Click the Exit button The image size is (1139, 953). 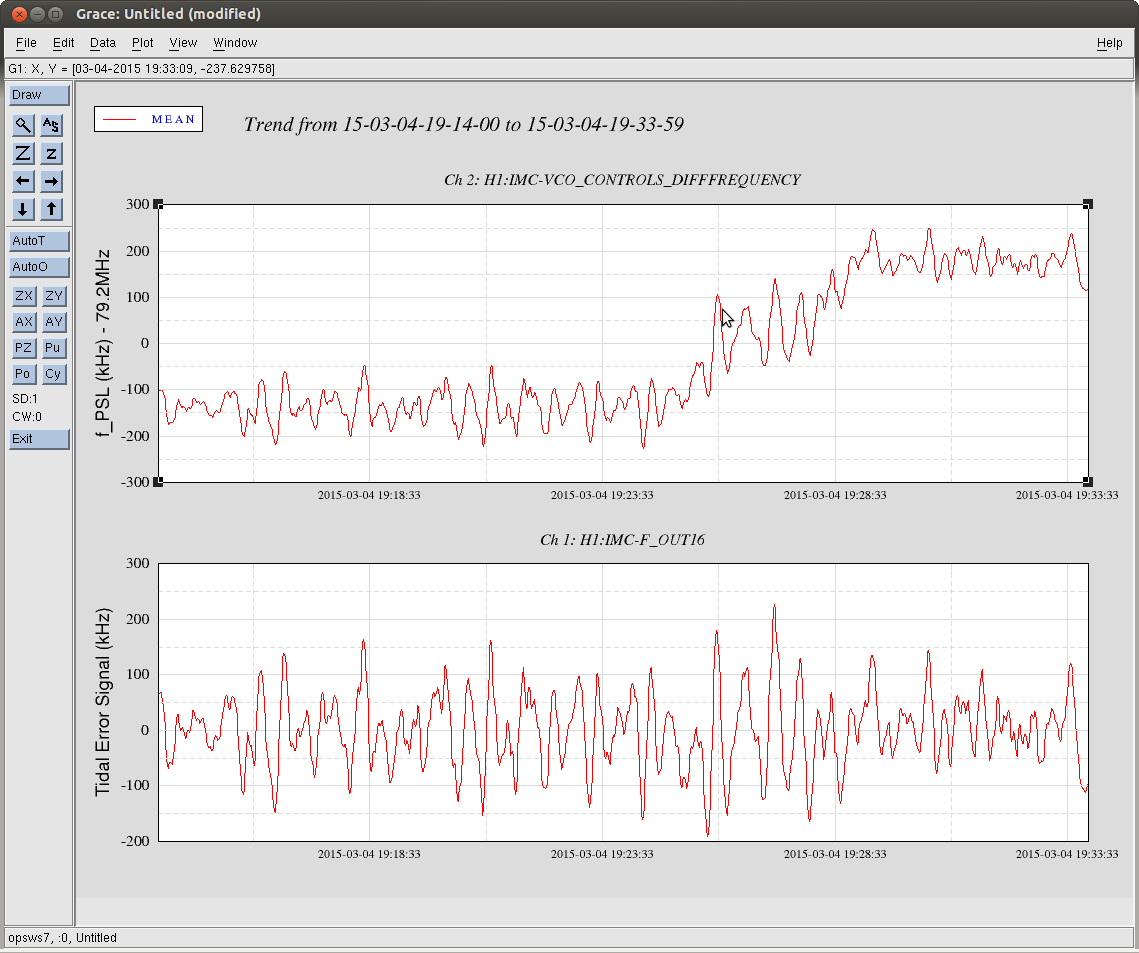click(x=39, y=439)
